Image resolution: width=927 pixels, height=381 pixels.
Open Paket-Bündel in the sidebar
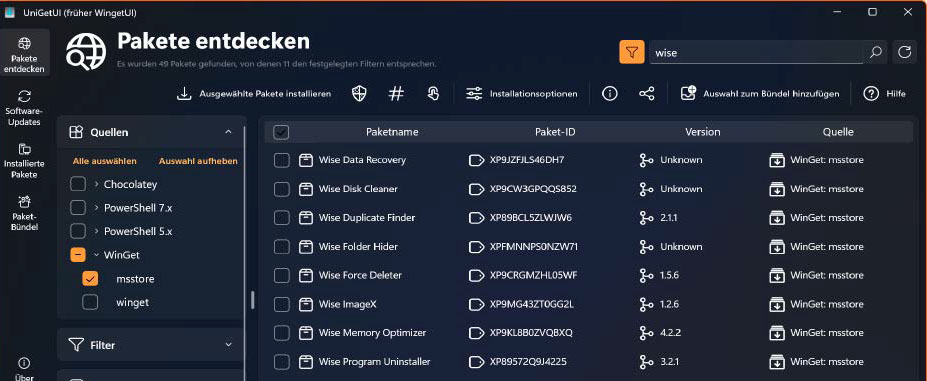(x=24, y=212)
